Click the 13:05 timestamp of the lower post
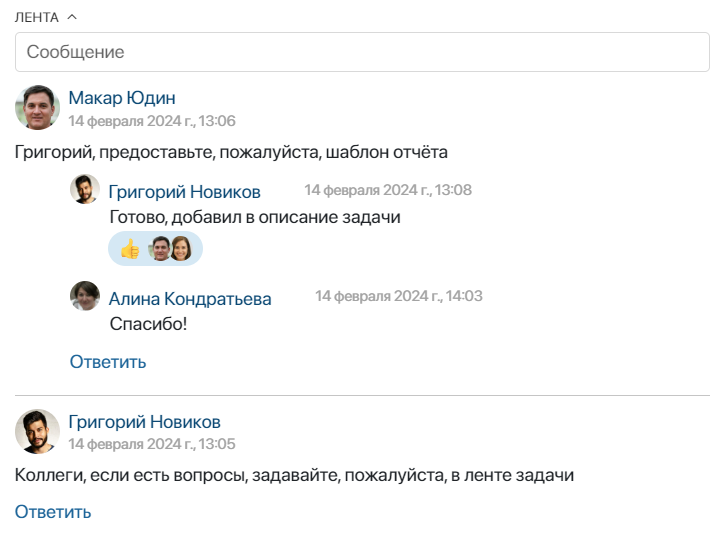The image size is (726, 539). (152, 444)
